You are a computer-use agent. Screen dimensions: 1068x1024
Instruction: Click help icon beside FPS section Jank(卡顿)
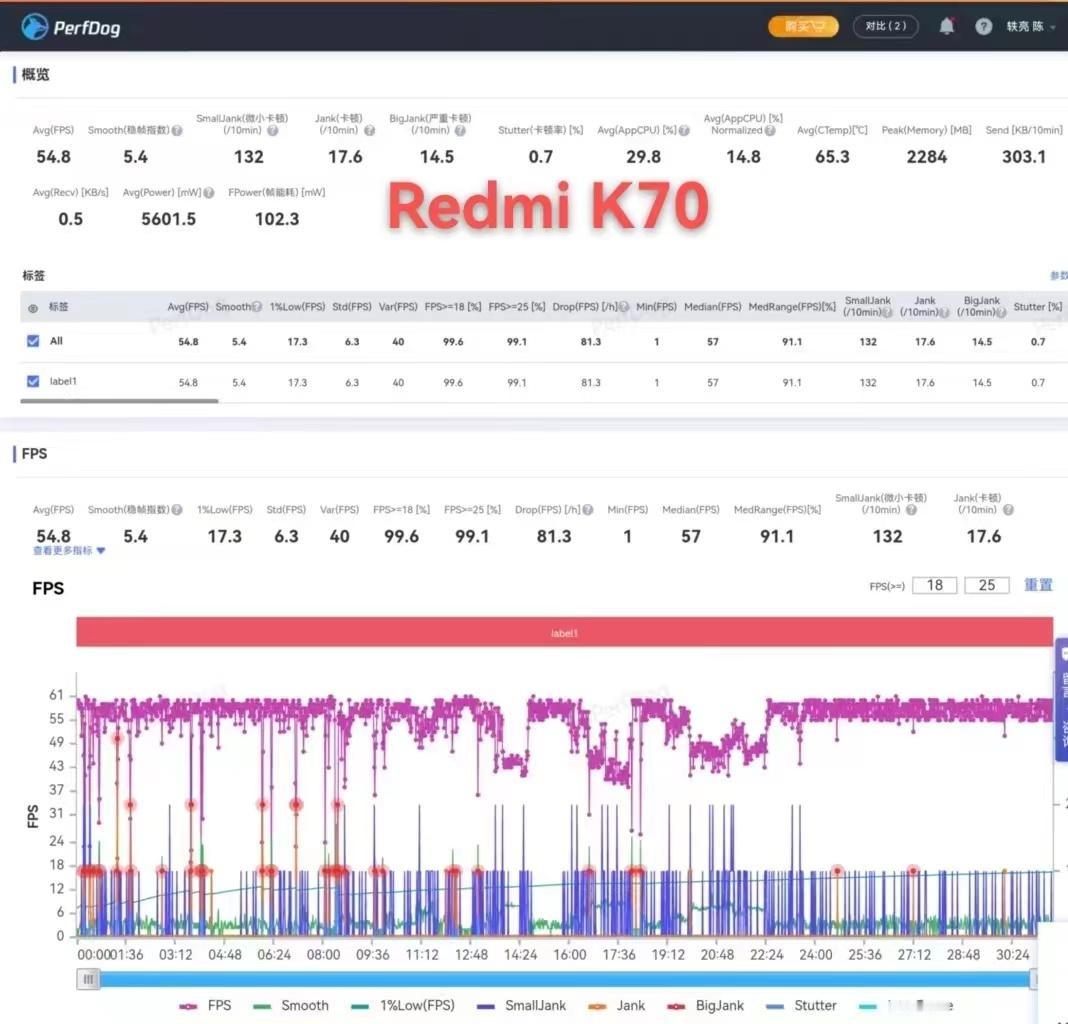tap(1009, 510)
